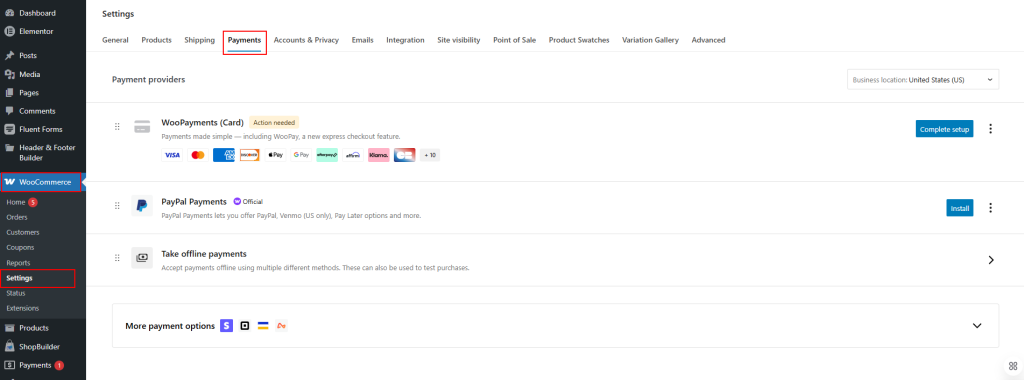Open WooCommerce Home submenu
Viewport: 1024px width, 380px height.
16,202
